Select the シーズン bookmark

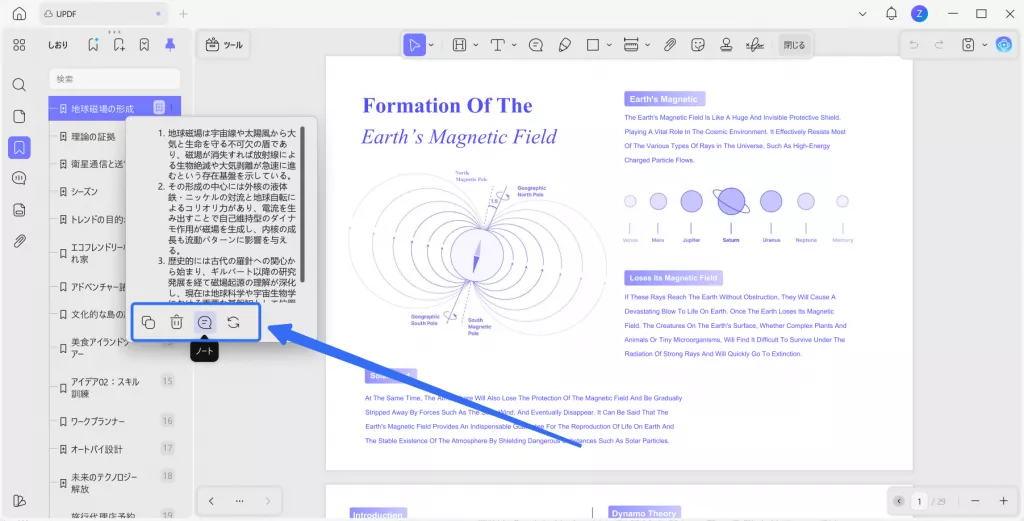84,191
